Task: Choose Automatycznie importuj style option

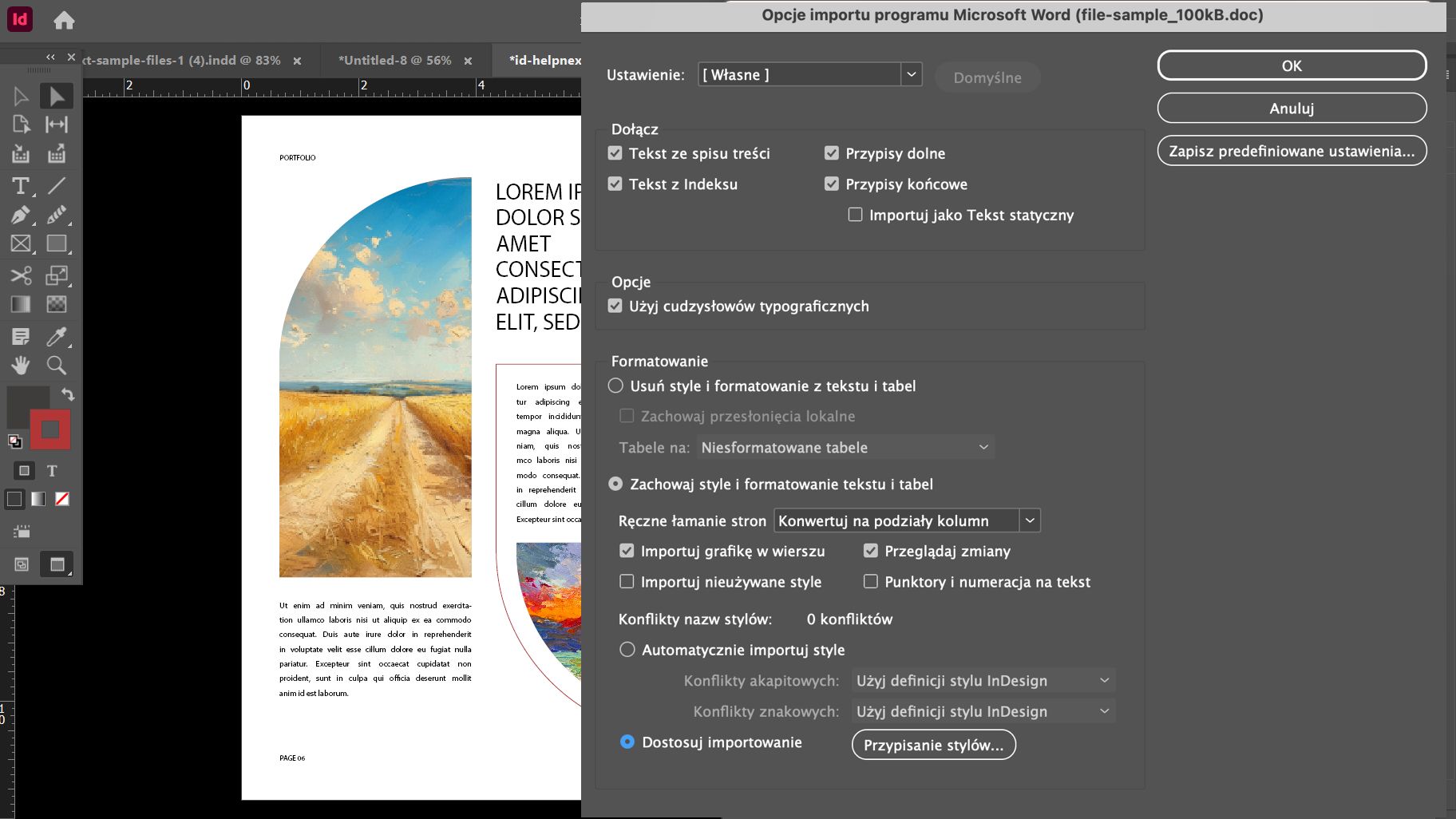Action: 627,650
